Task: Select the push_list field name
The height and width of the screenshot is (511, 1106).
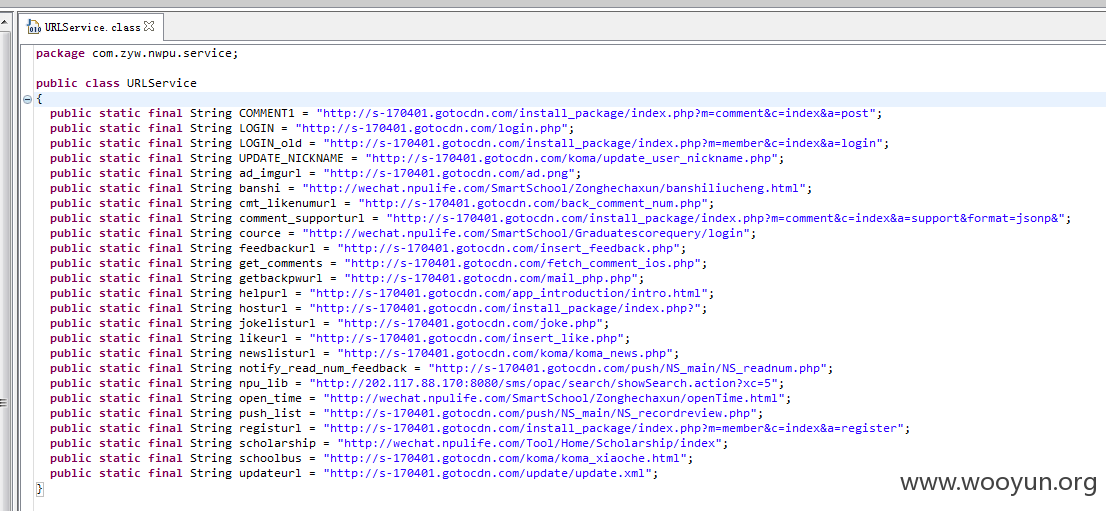Action: [x=274, y=413]
